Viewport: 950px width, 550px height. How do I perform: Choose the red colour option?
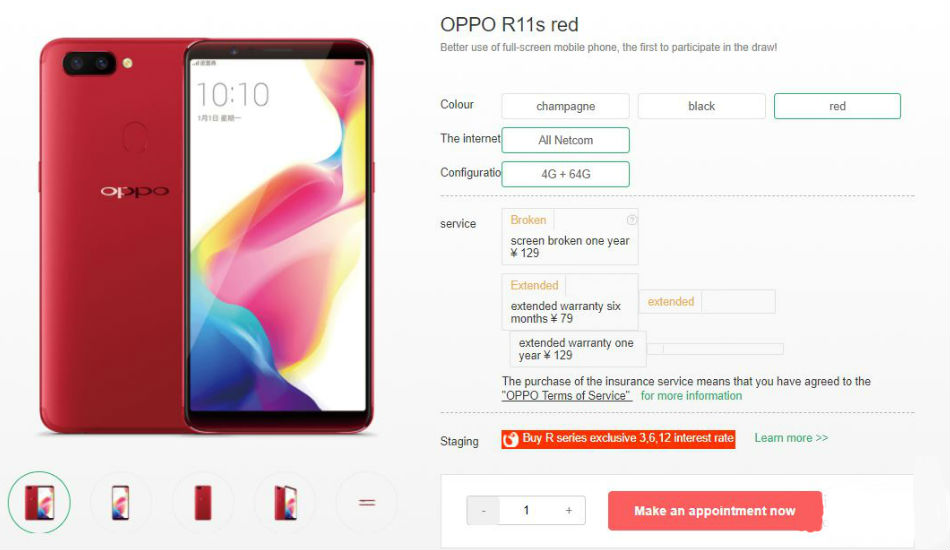[x=837, y=106]
